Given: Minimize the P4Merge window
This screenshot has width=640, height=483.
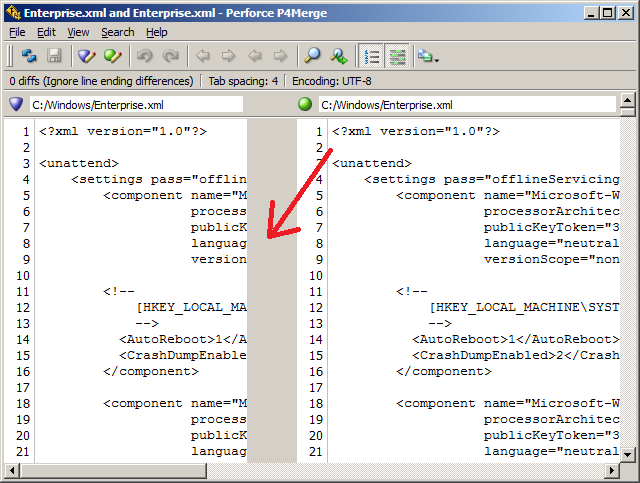Looking at the screenshot, I should click(591, 13).
